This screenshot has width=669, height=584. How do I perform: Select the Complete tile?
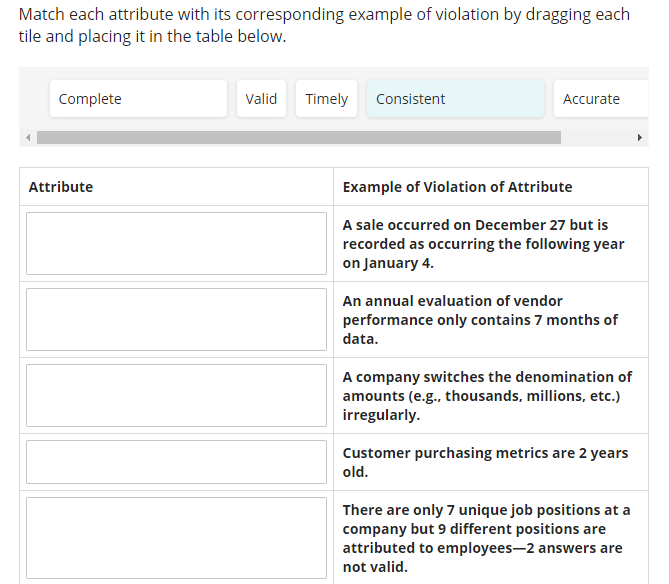(x=138, y=99)
